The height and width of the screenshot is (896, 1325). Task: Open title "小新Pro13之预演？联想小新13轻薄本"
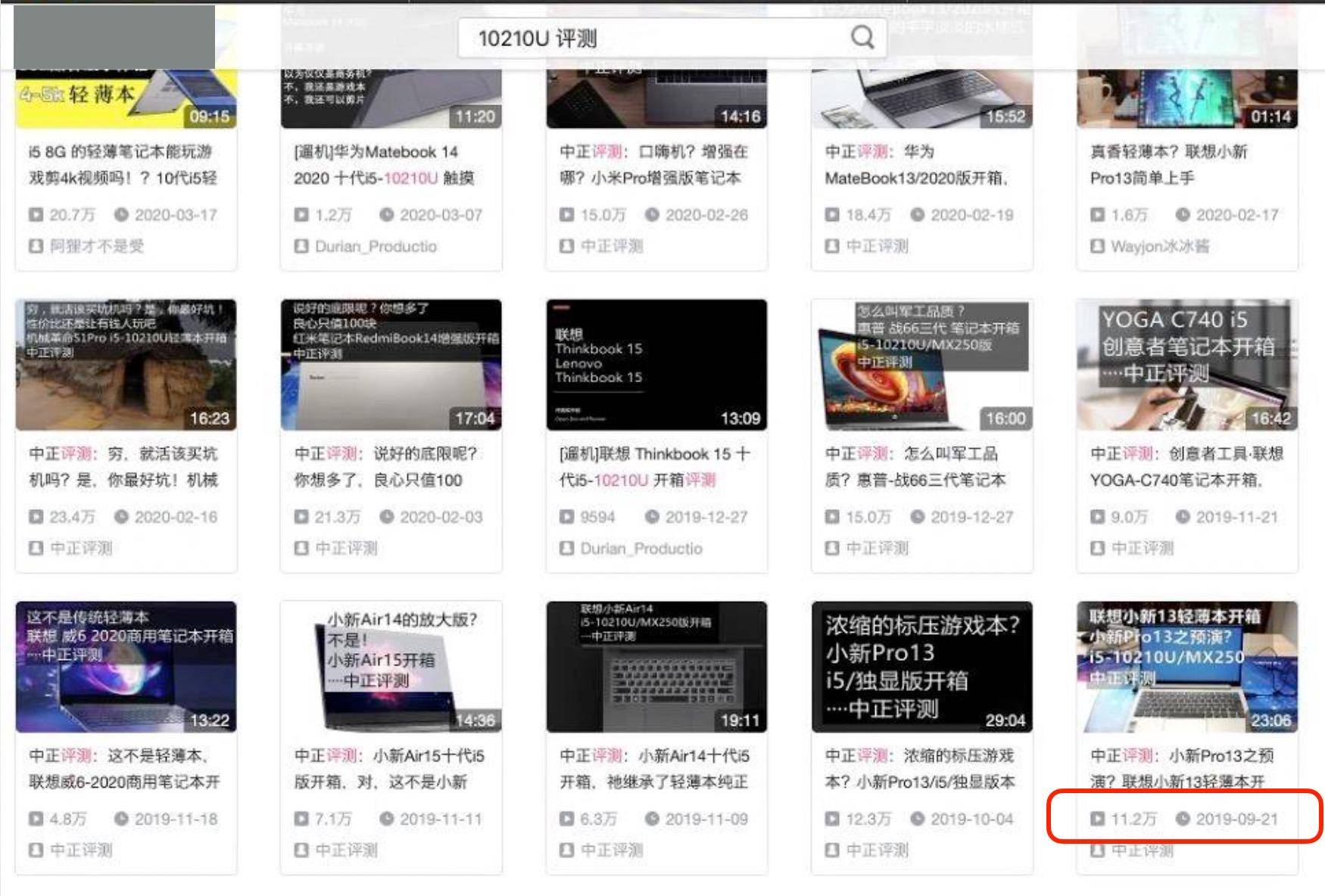pyautogui.click(x=1182, y=769)
